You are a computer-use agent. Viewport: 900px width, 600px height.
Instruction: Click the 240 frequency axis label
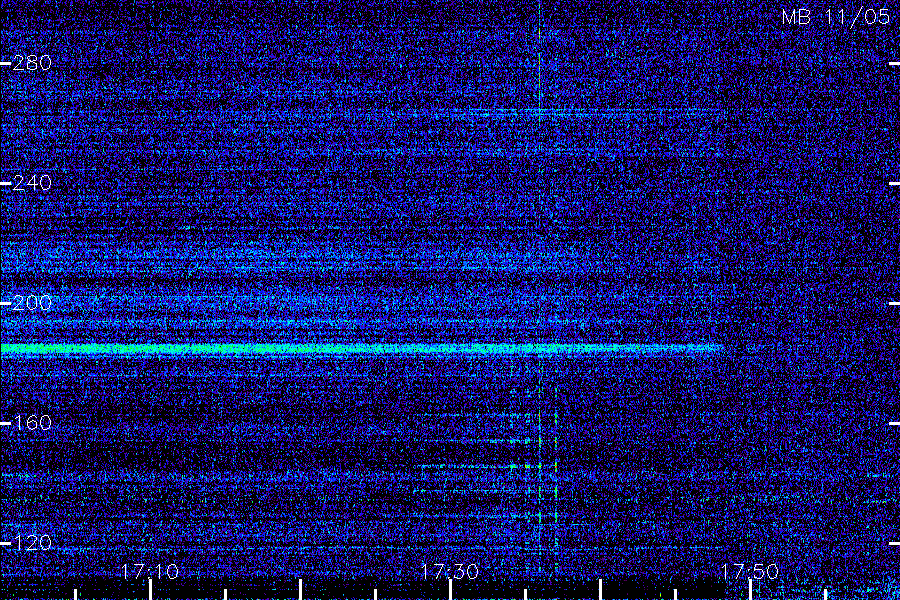pos(32,183)
